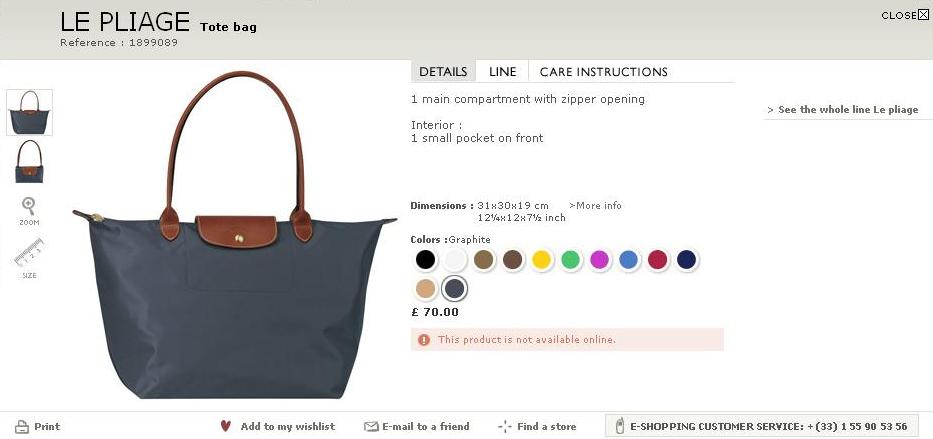Screen dimensions: 933x439
Task: Click Add to my wishlist link
Action: (x=287, y=427)
